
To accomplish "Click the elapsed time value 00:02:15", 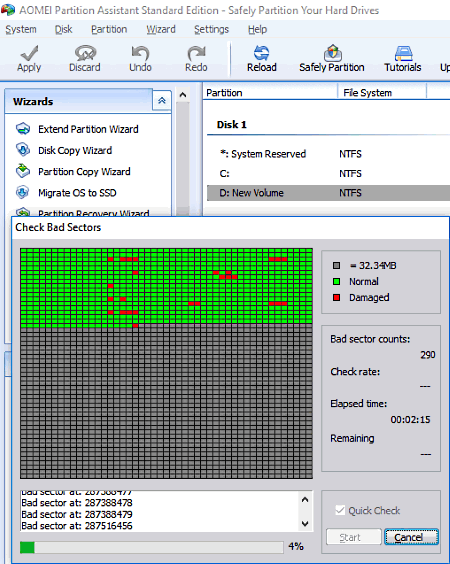I will point(410,419).
